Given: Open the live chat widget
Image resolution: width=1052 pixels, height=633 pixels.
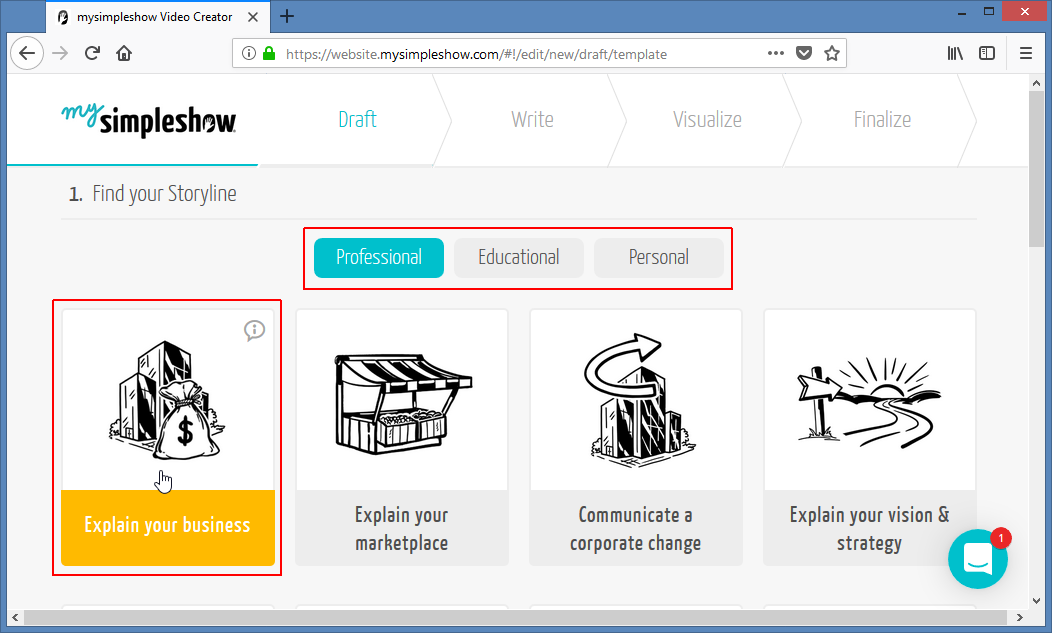Looking at the screenshot, I should 977,558.
